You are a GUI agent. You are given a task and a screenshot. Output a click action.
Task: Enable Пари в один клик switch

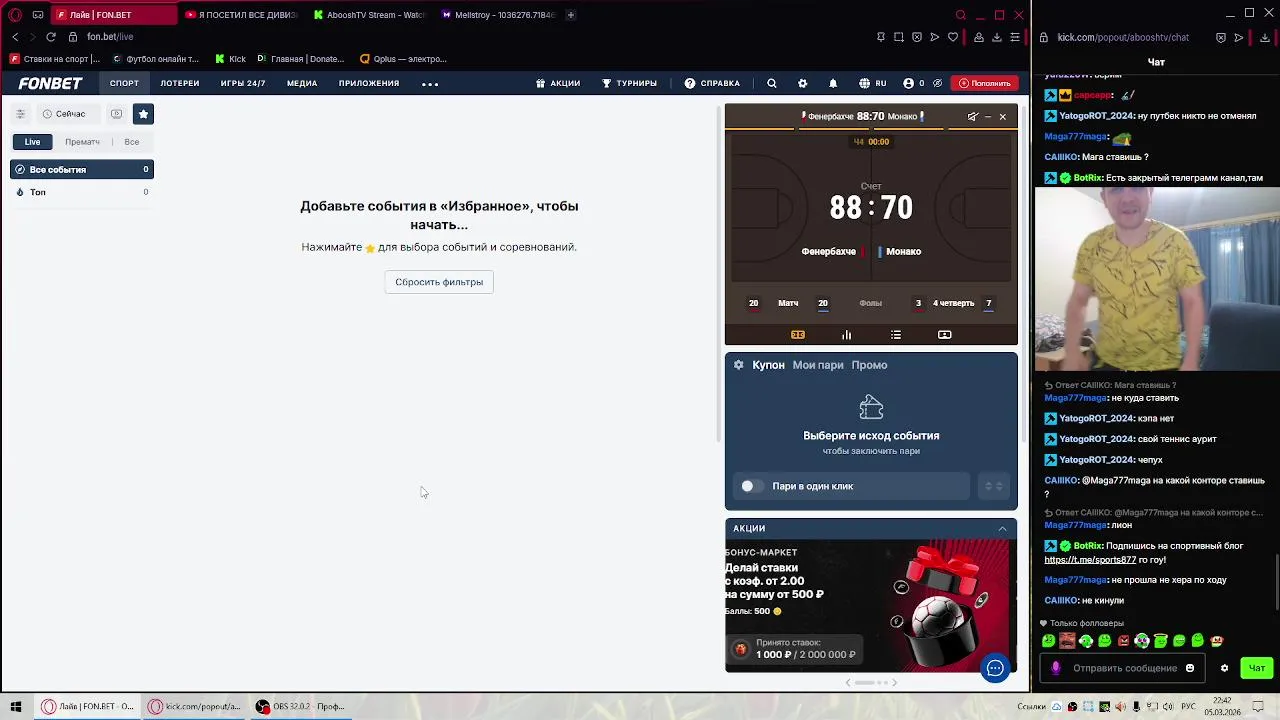point(752,486)
